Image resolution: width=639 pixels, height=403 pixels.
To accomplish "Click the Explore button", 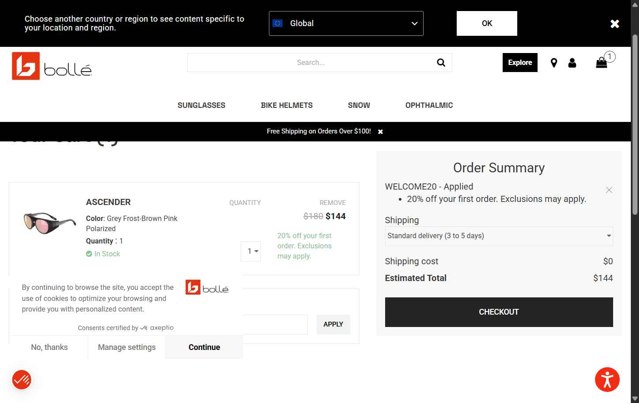I will click(x=520, y=62).
